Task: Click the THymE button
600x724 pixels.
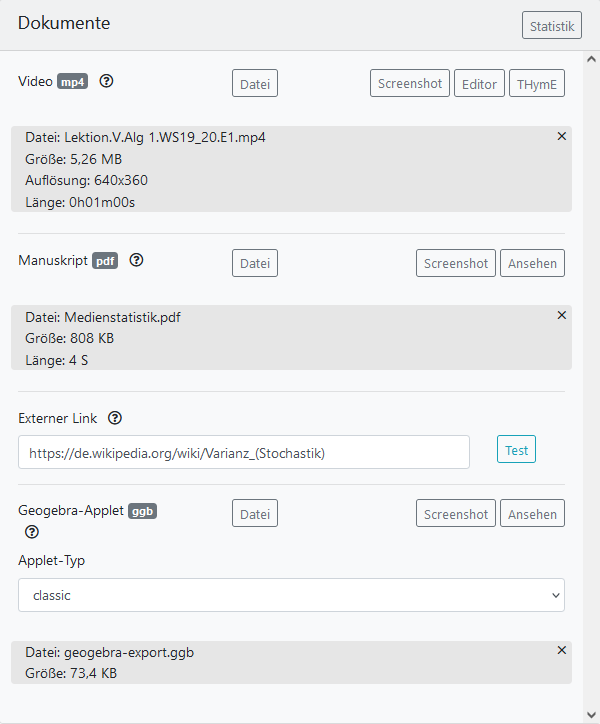Action: pos(537,84)
